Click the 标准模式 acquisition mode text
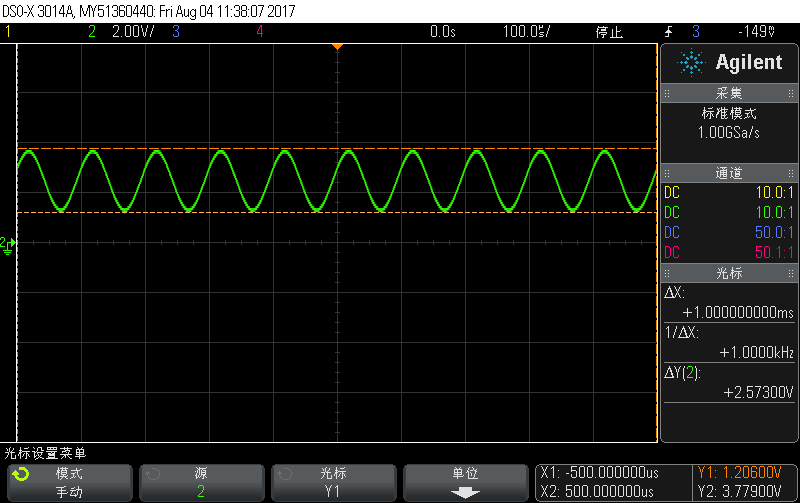 point(729,113)
